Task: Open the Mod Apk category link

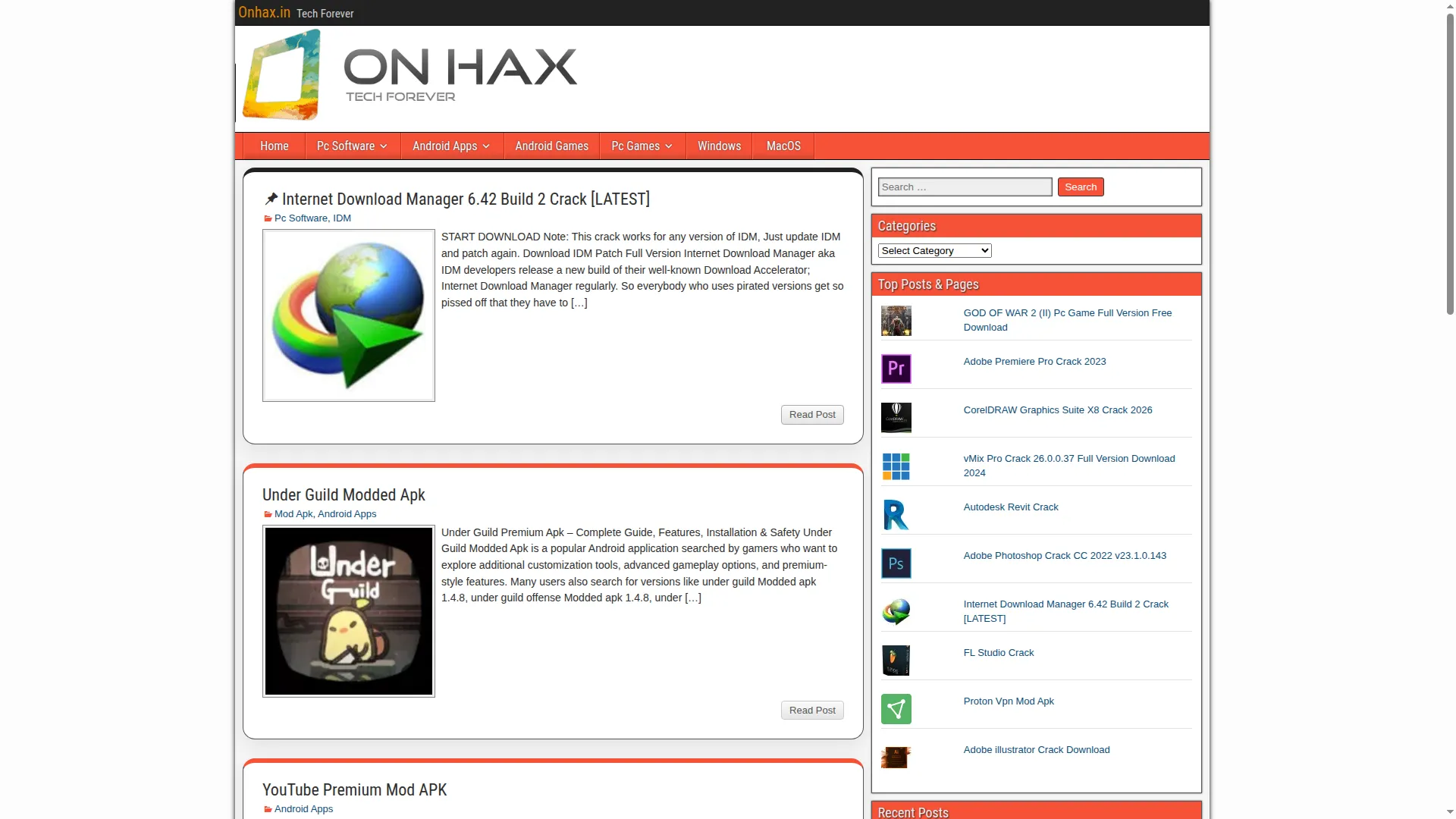Action: coord(293,514)
